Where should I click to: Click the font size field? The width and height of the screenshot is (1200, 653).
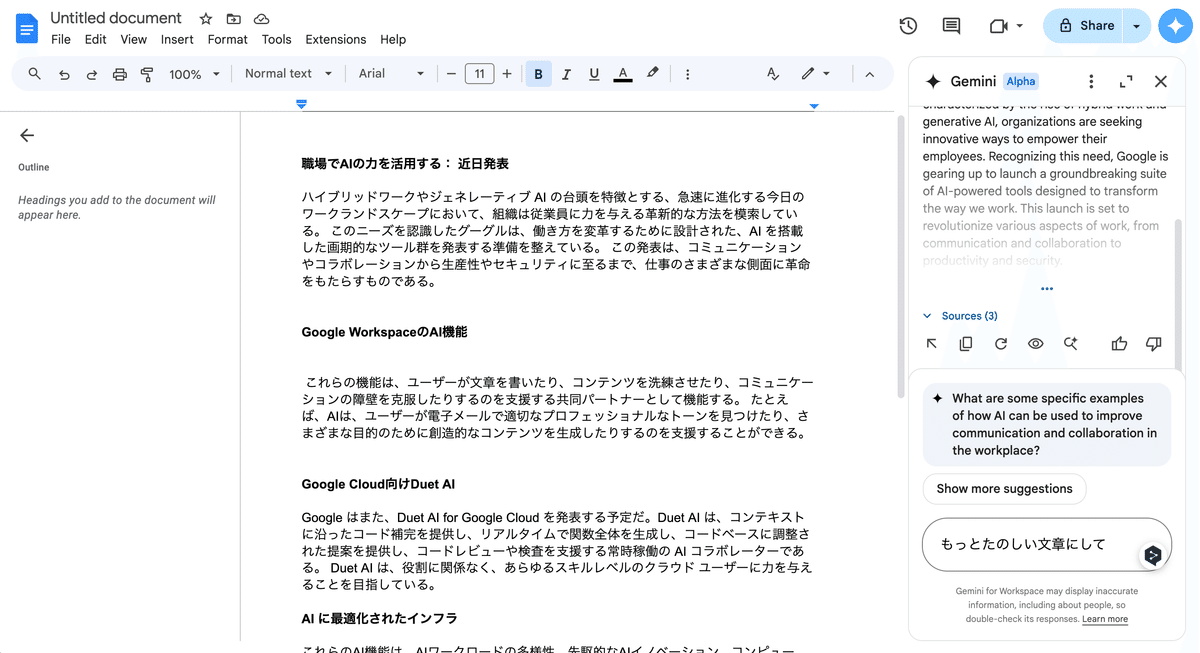click(479, 74)
